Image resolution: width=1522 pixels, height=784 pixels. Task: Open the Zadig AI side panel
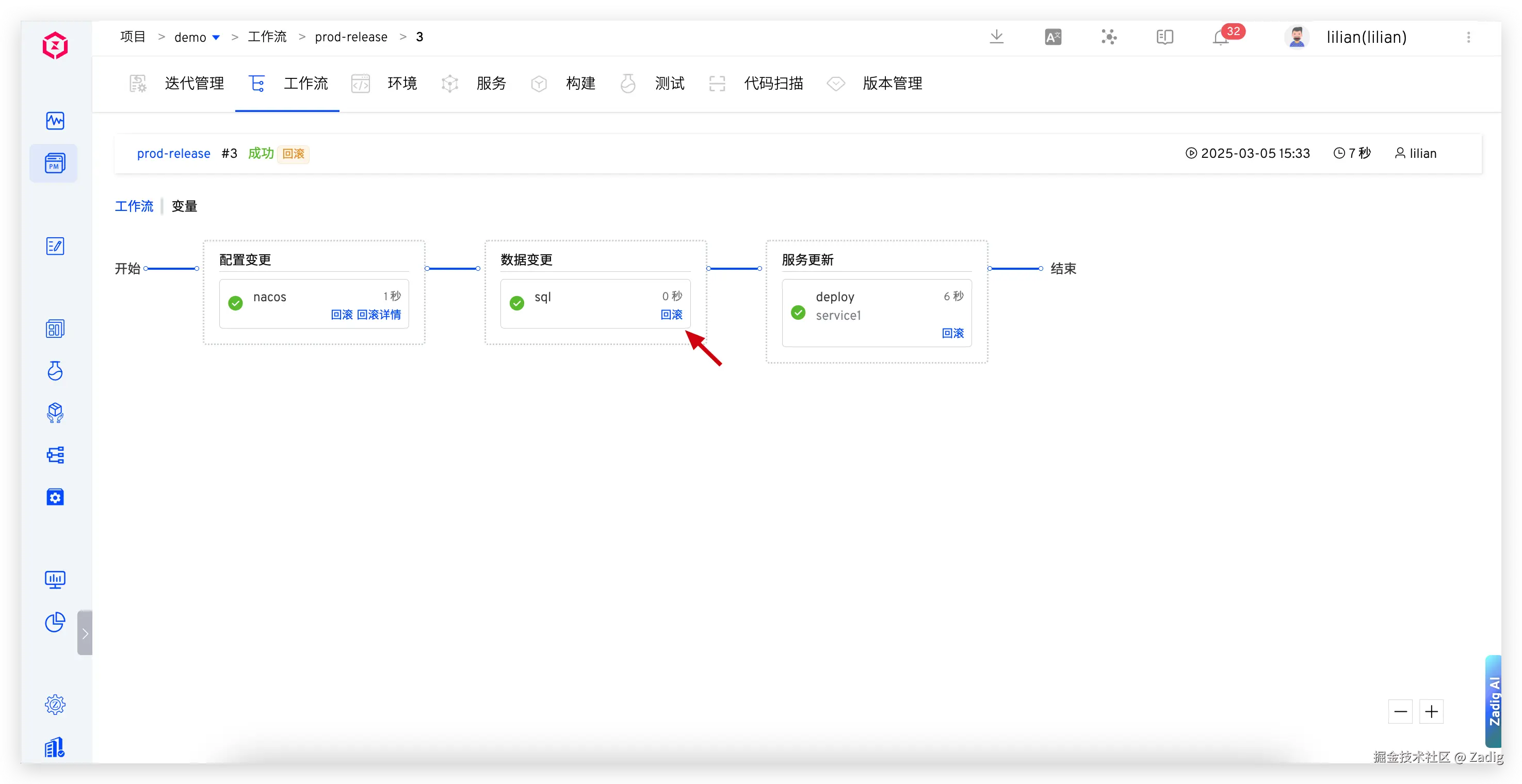pyautogui.click(x=1494, y=701)
